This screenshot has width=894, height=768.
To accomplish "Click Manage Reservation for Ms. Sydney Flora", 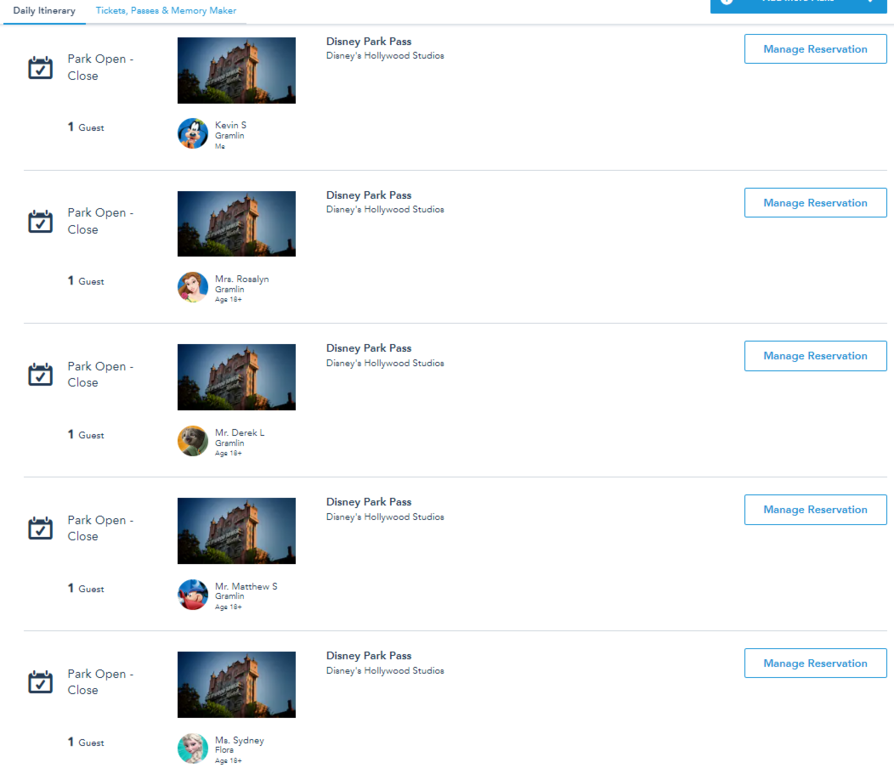I will [x=815, y=663].
